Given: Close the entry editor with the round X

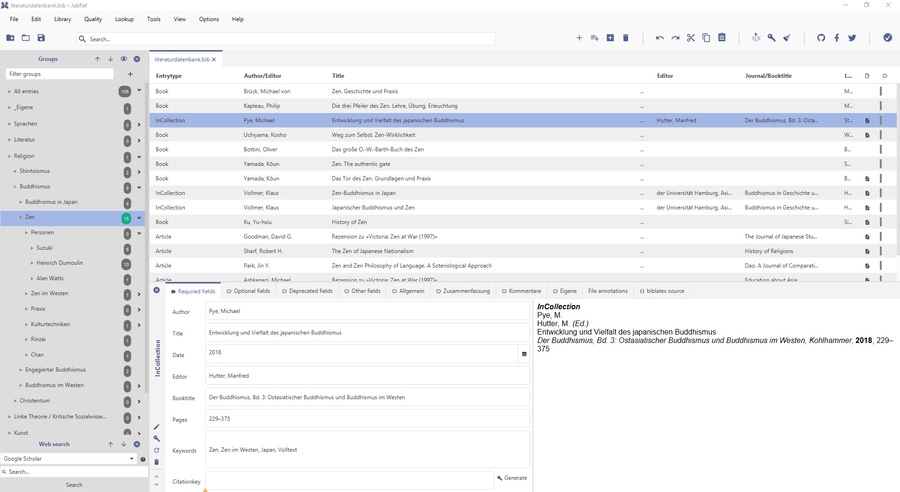Looking at the screenshot, I should click(157, 291).
